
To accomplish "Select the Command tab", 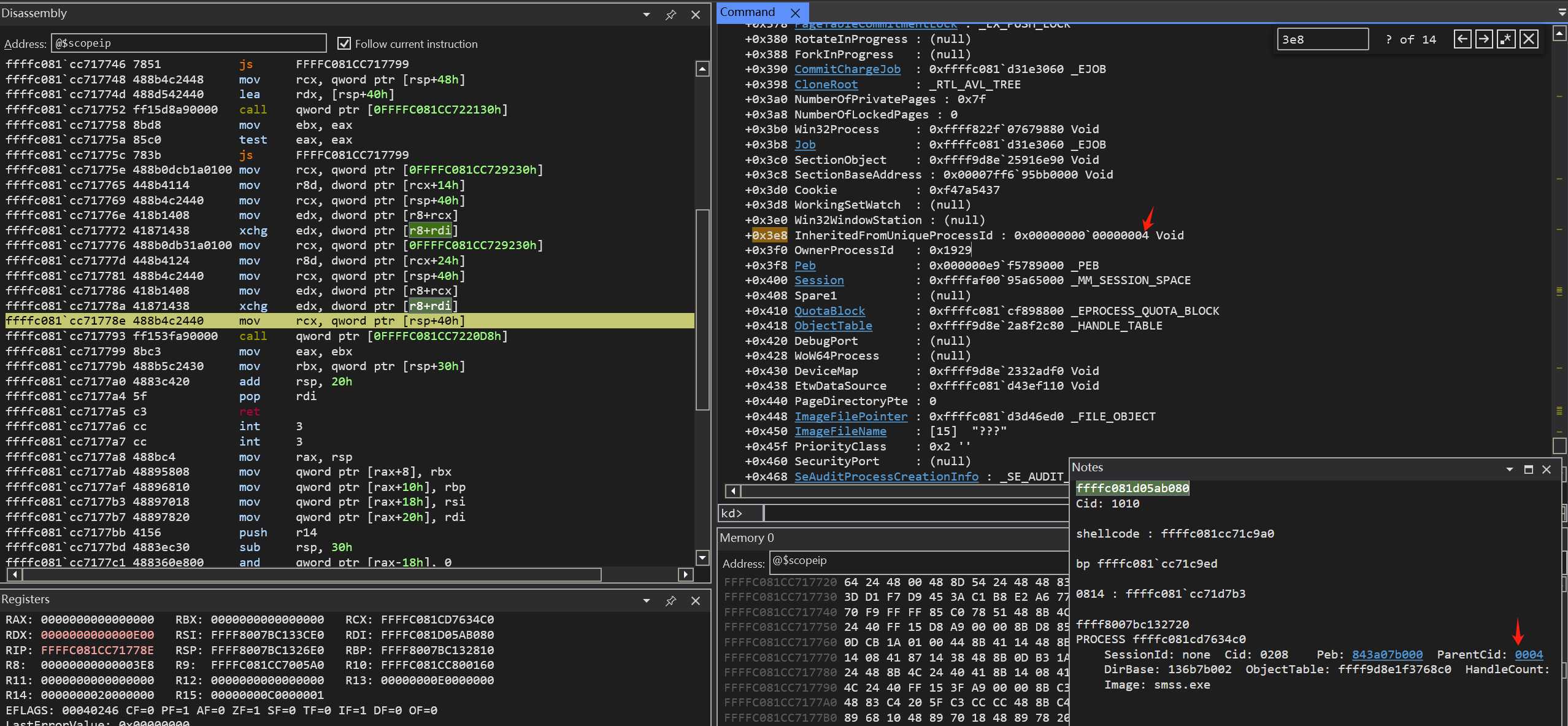I will tap(747, 12).
